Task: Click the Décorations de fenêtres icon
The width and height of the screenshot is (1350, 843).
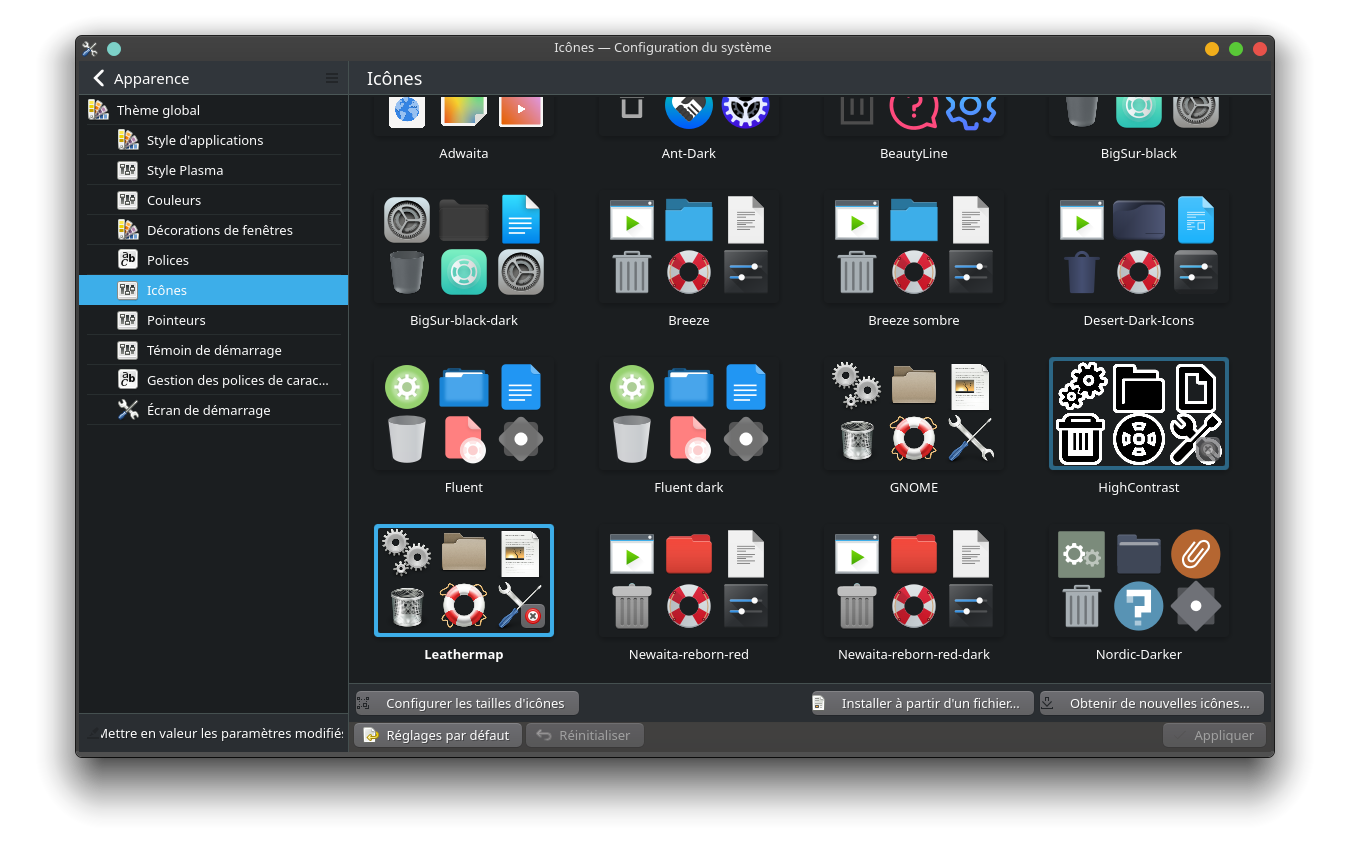Action: point(128,230)
